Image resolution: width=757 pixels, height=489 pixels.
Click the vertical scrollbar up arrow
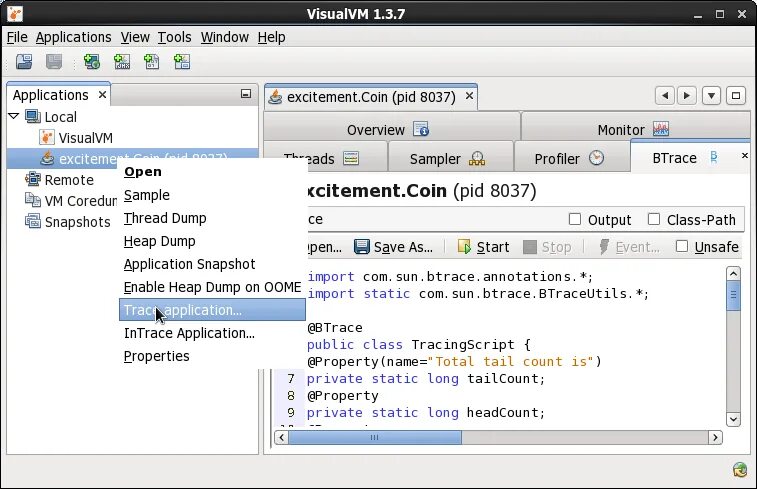733,274
